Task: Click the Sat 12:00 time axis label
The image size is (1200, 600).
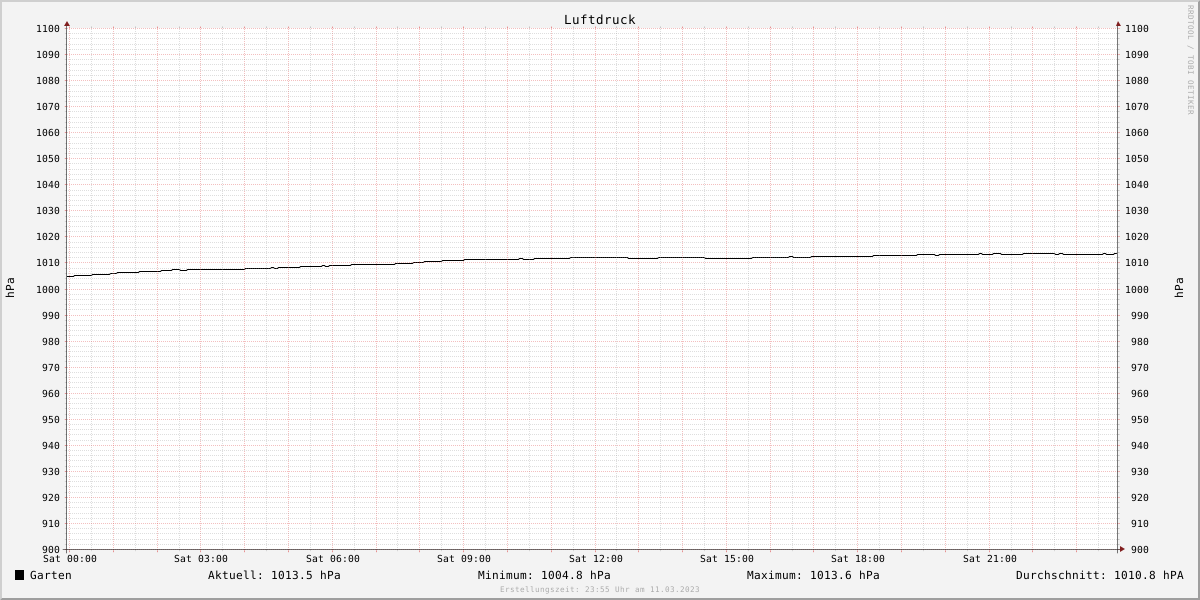Action: pyautogui.click(x=595, y=559)
